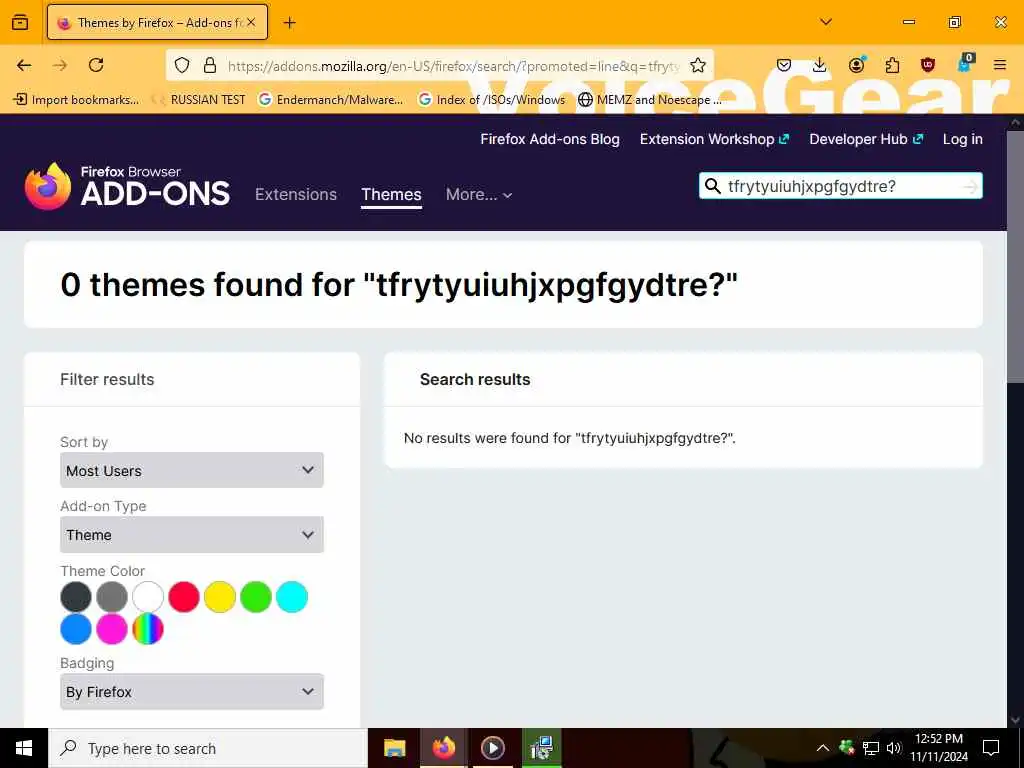Open the Endermanch/Malware bookmark
1024x768 pixels.
331,100
